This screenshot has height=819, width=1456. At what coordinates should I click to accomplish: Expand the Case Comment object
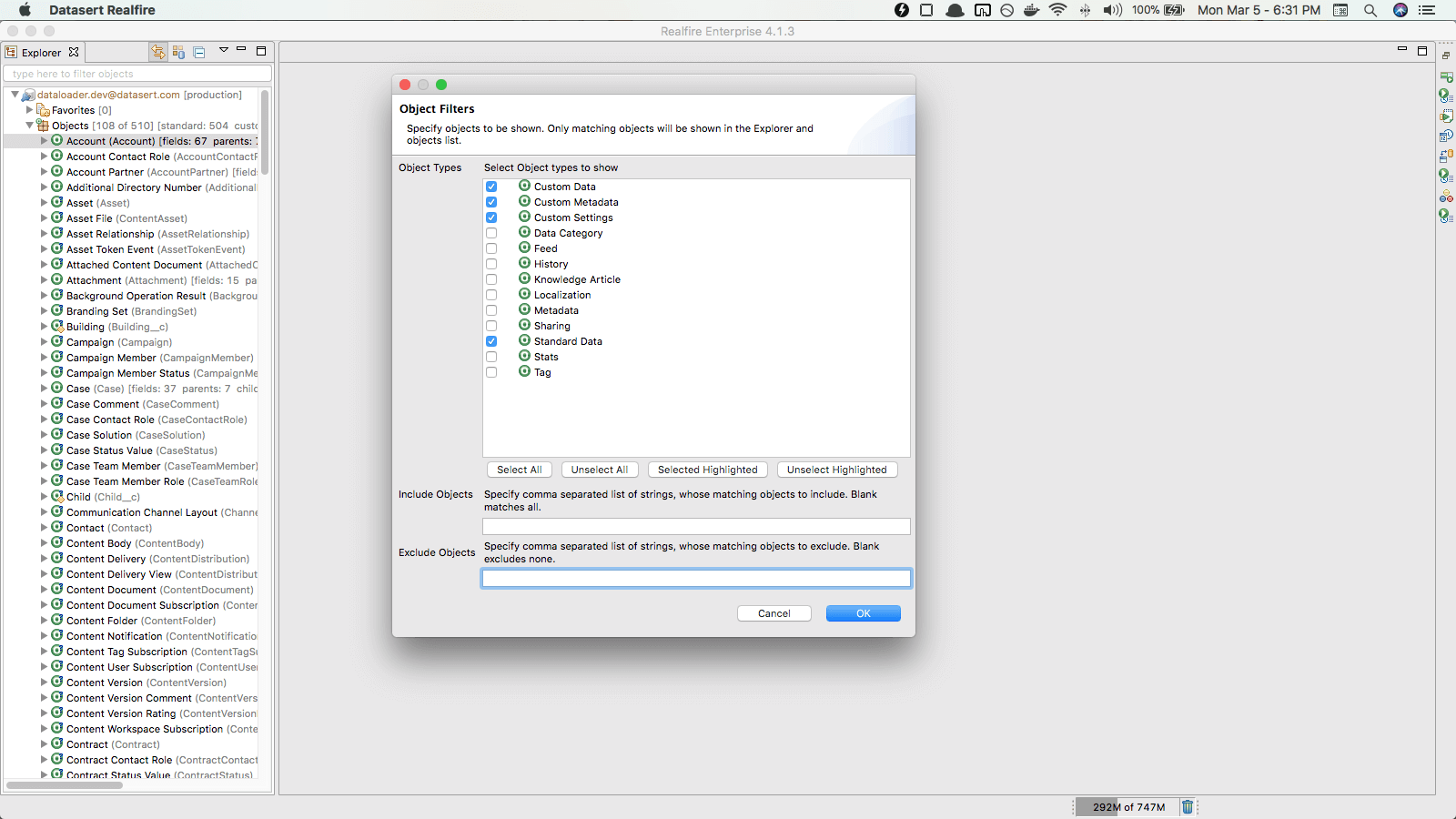point(44,404)
